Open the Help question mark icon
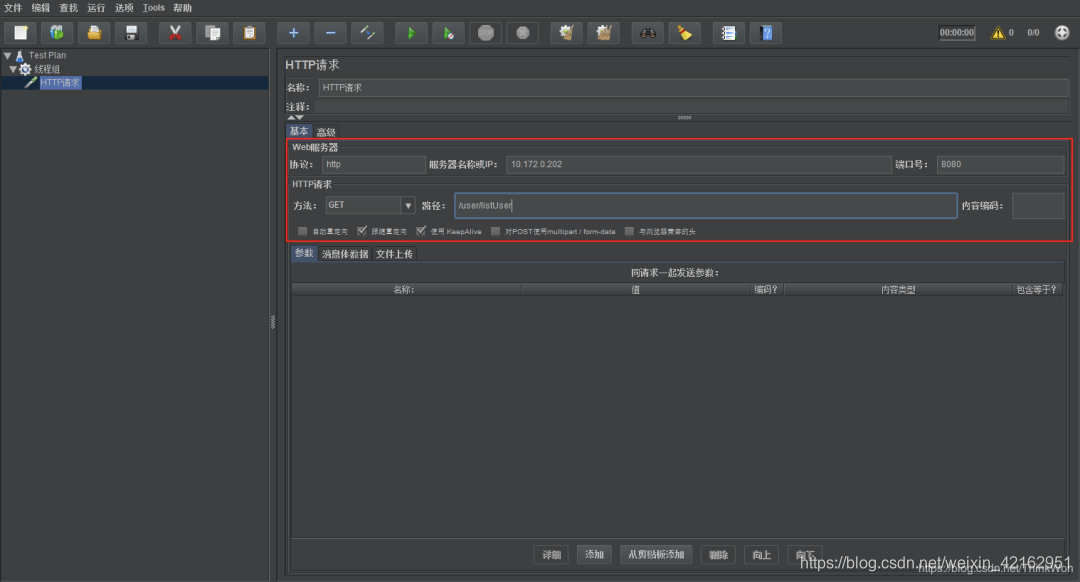Viewport: 1080px width, 582px height. click(766, 32)
